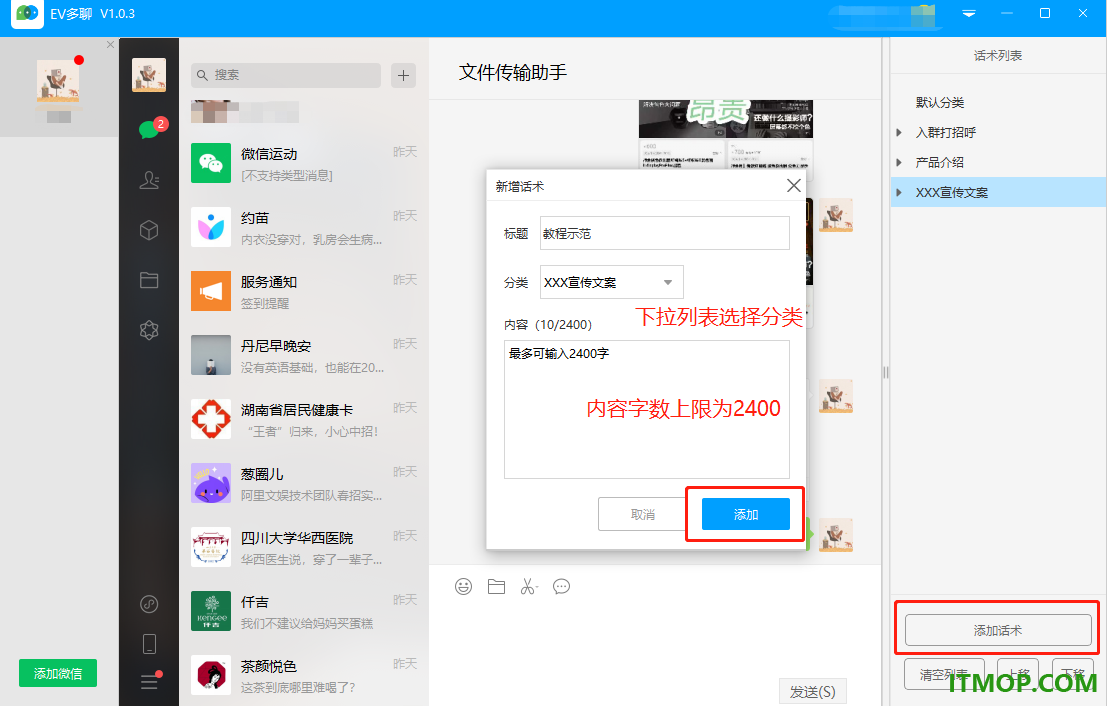Viewport: 1107px width, 706px height.
Task: Click the 清空列表 button
Action: pos(944,674)
